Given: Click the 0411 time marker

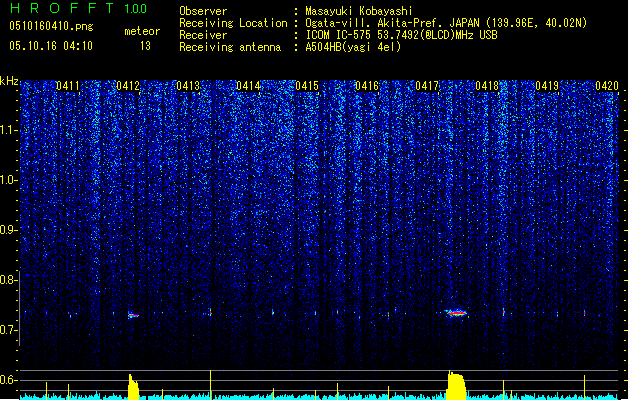Looking at the screenshot, I should (x=68, y=86).
